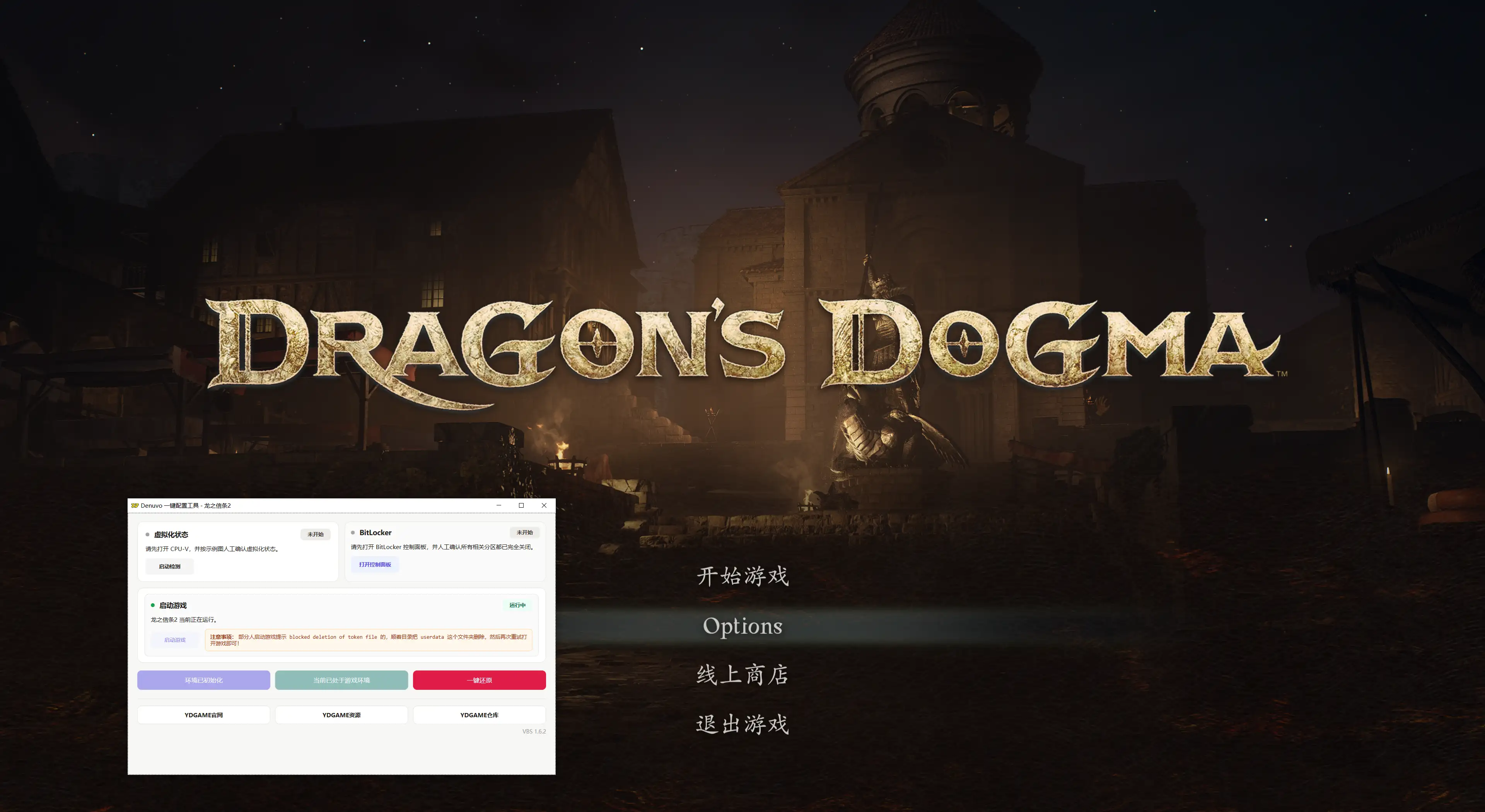Screen dimensions: 1485x812
Task: Start virtualization check with 启动检测 button
Action: [x=169, y=566]
